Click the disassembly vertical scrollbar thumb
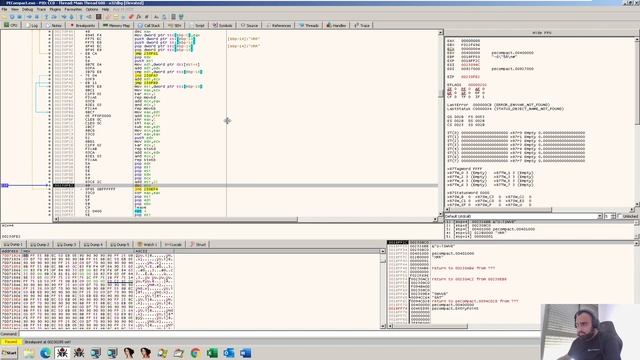The width and height of the screenshot is (640, 360). [440, 93]
